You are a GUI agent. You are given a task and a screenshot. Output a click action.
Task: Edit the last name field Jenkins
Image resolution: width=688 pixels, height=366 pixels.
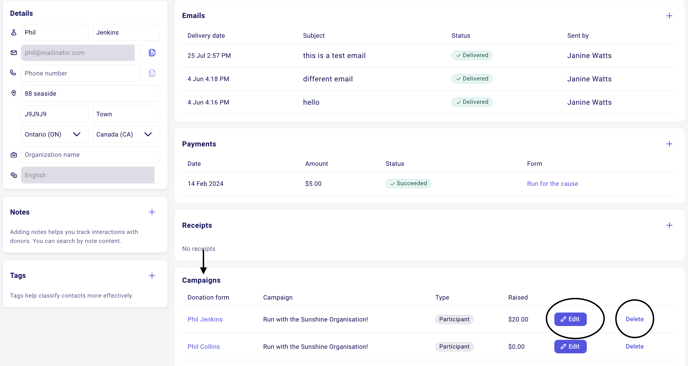point(126,32)
